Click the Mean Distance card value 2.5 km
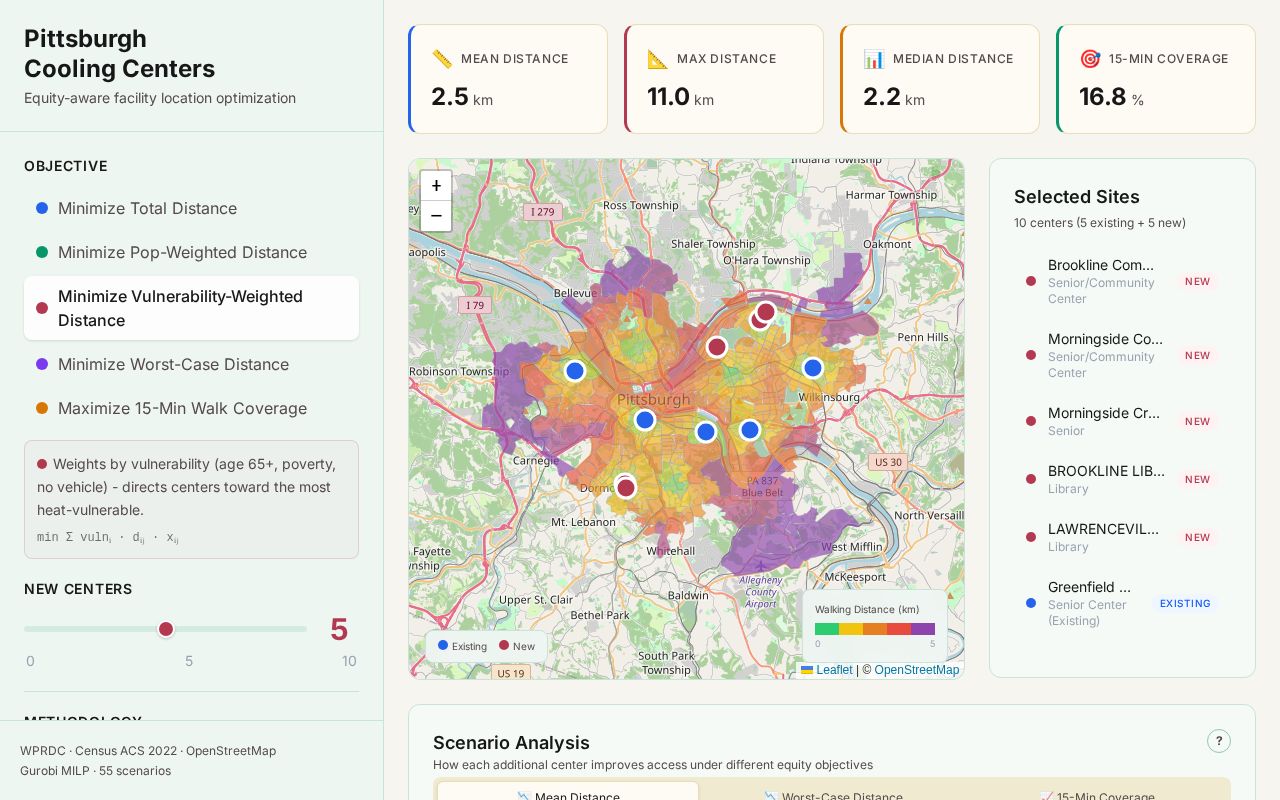Viewport: 1280px width, 800px height. point(462,97)
